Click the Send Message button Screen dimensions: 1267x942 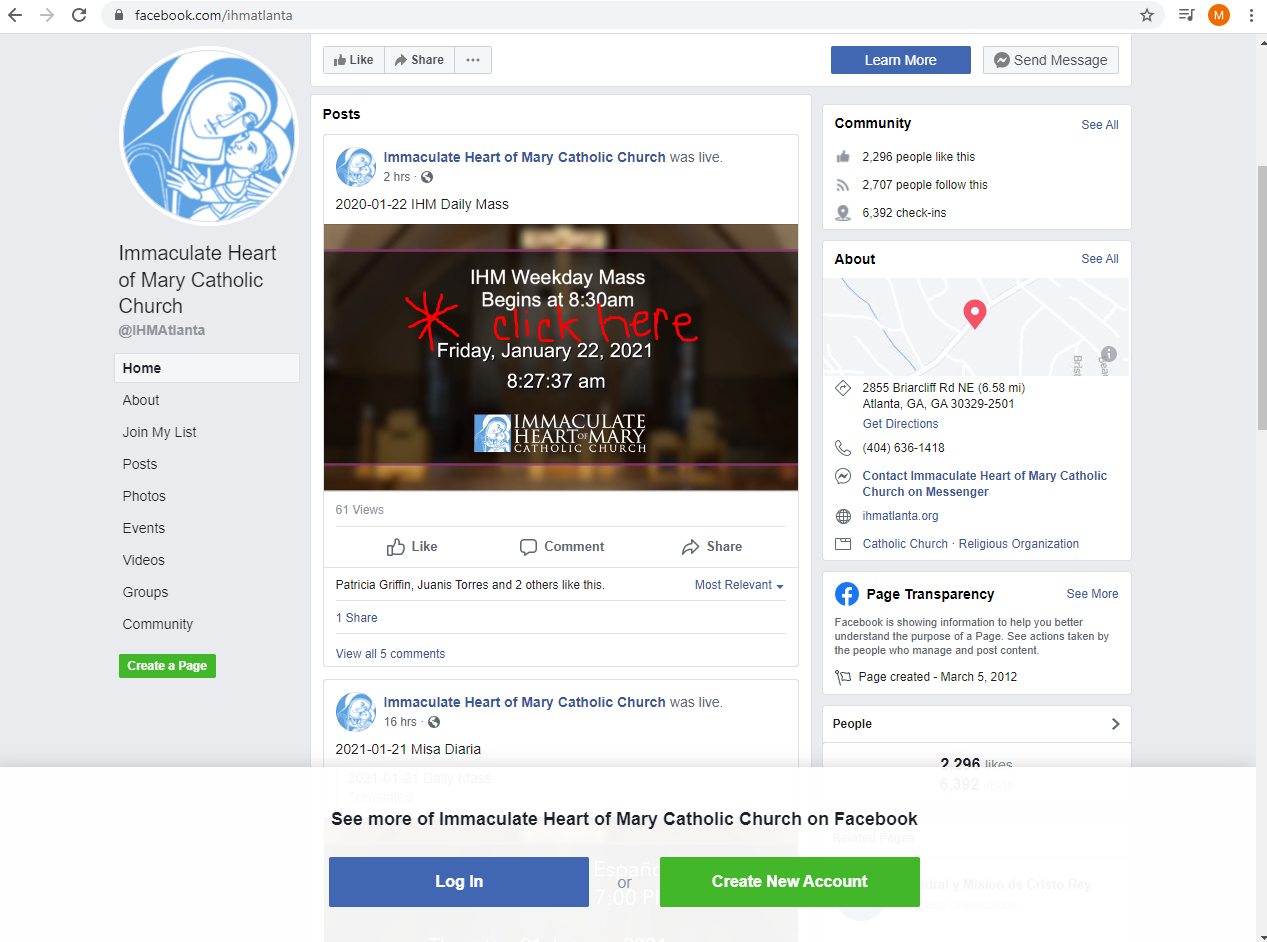(x=1051, y=60)
